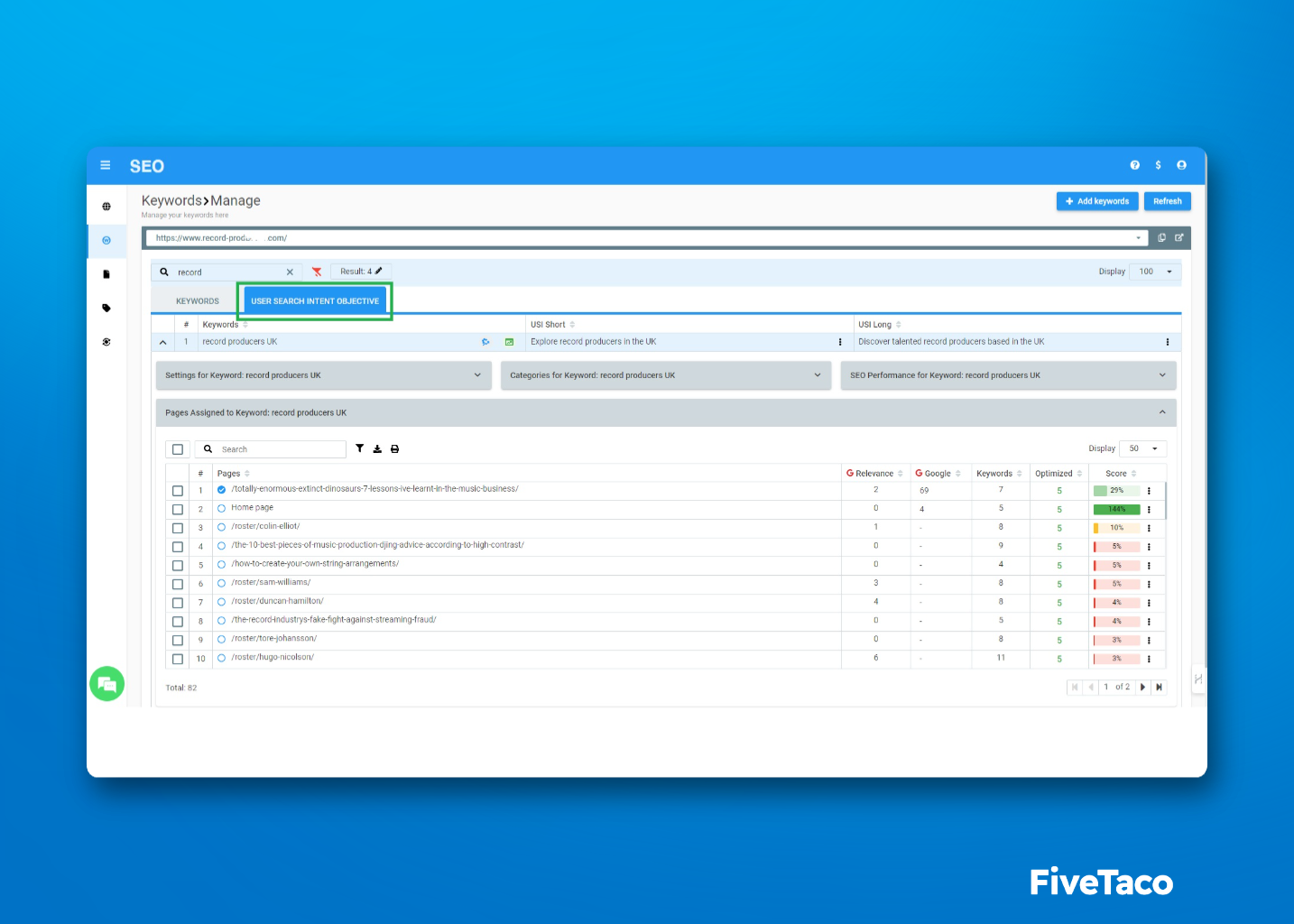Go to next page of results

click(x=1142, y=688)
